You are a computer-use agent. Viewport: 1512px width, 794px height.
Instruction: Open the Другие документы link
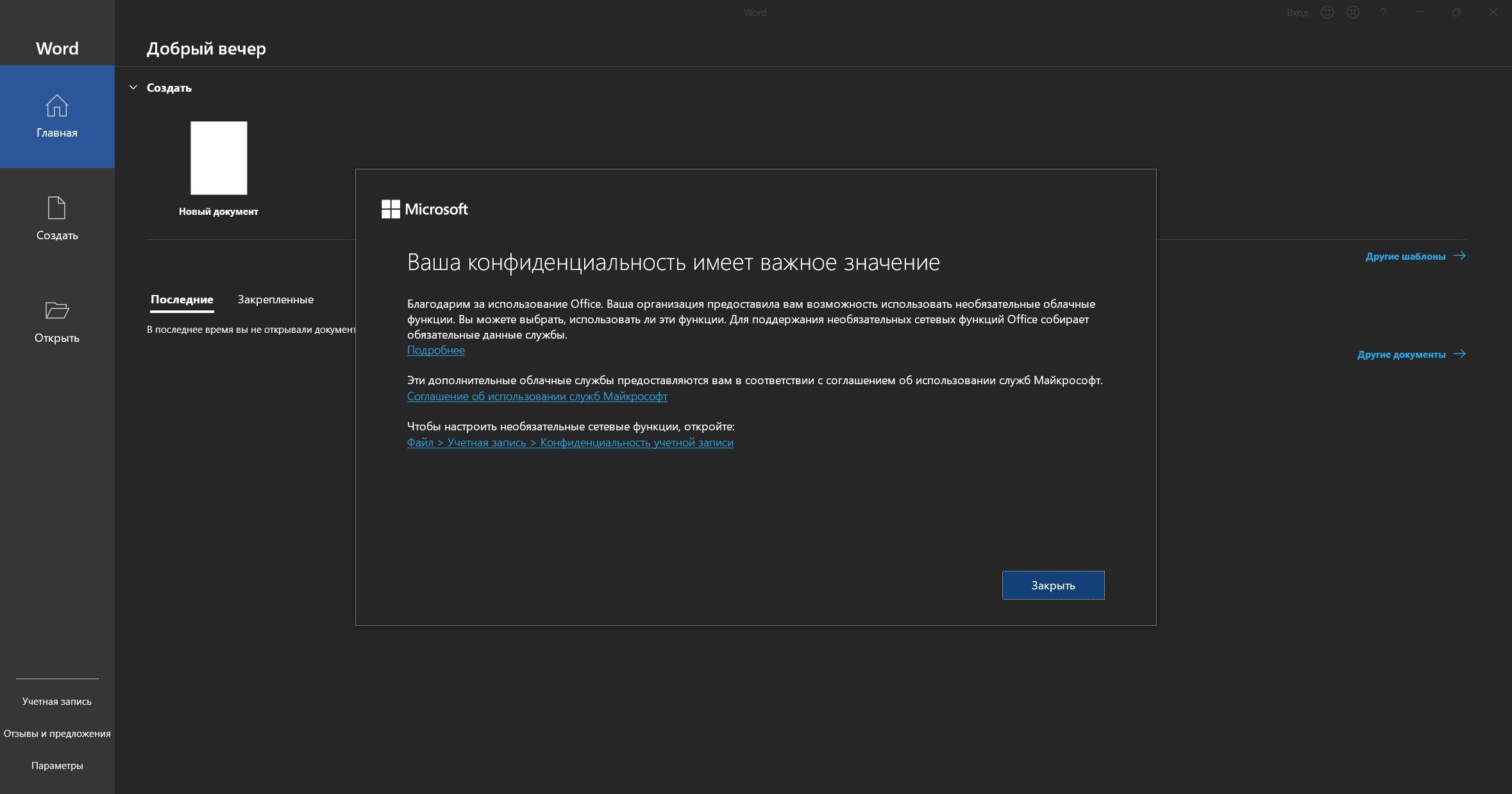tap(1402, 355)
